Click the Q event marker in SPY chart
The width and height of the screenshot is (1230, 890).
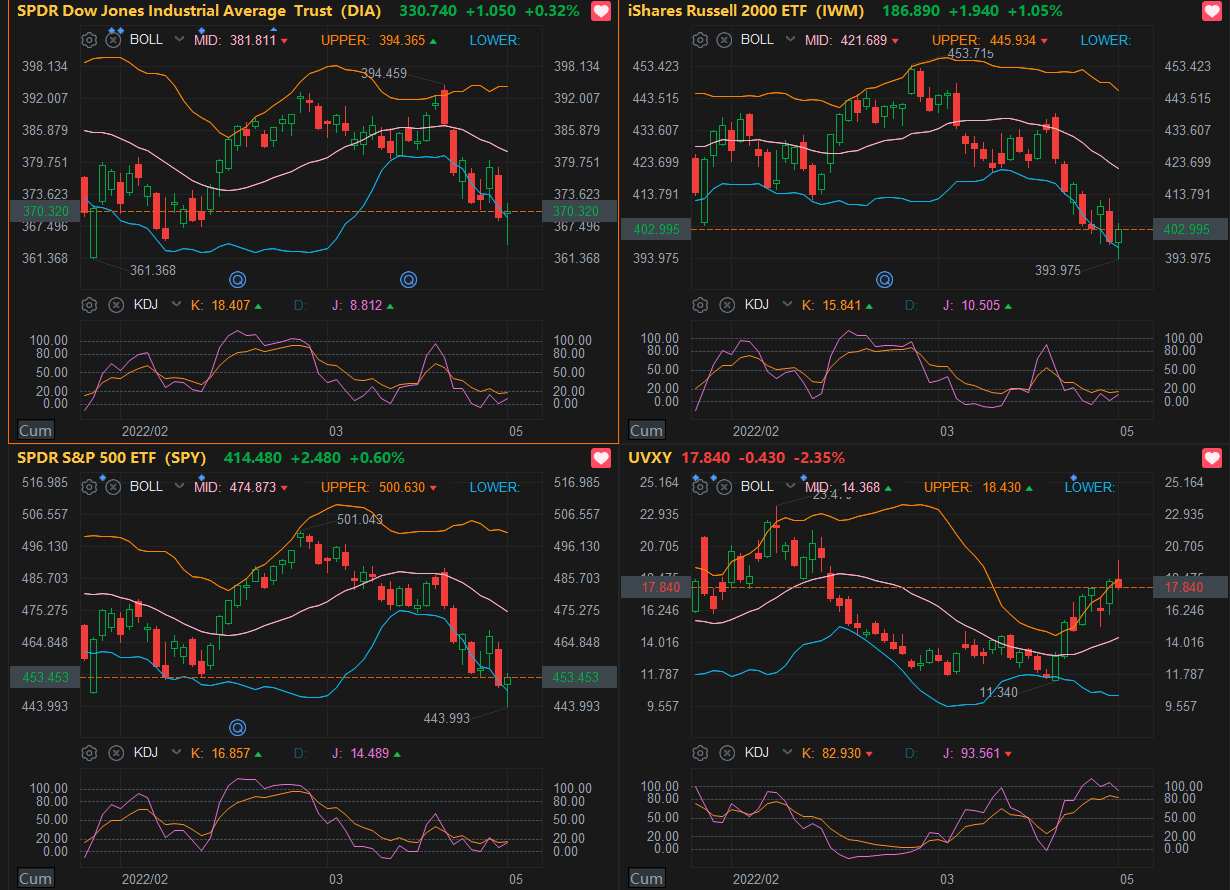(x=238, y=727)
